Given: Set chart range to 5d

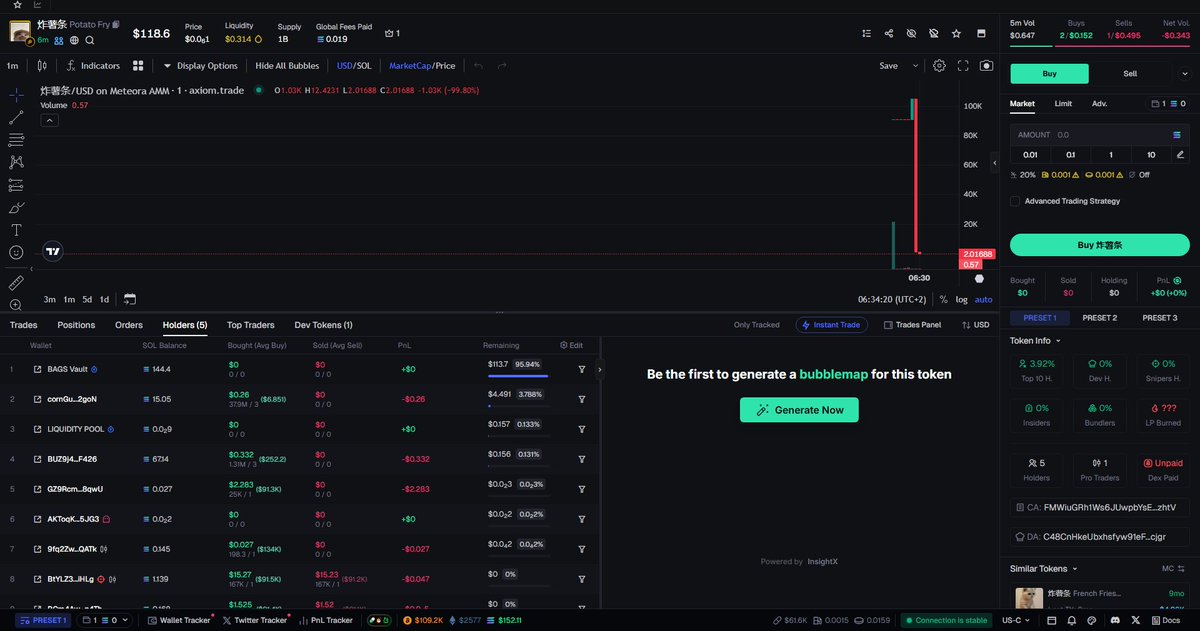Looking at the screenshot, I should click(87, 299).
